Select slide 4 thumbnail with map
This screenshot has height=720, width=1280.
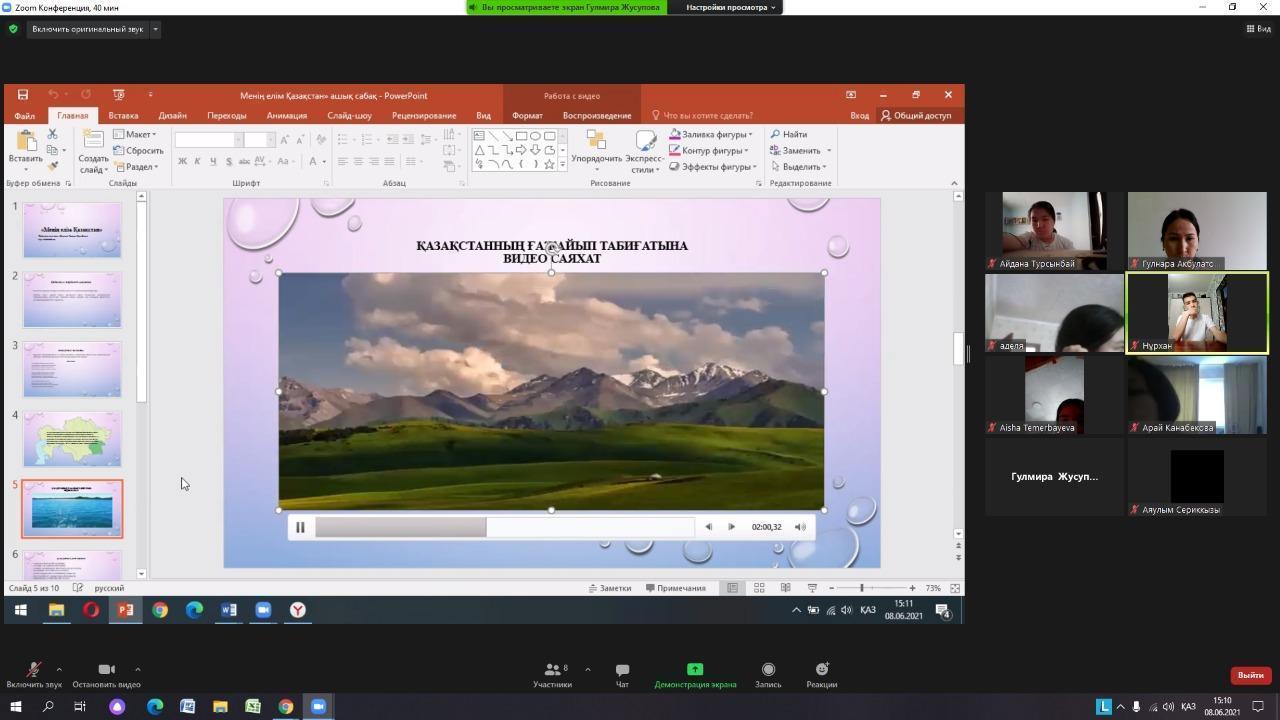pos(72,439)
